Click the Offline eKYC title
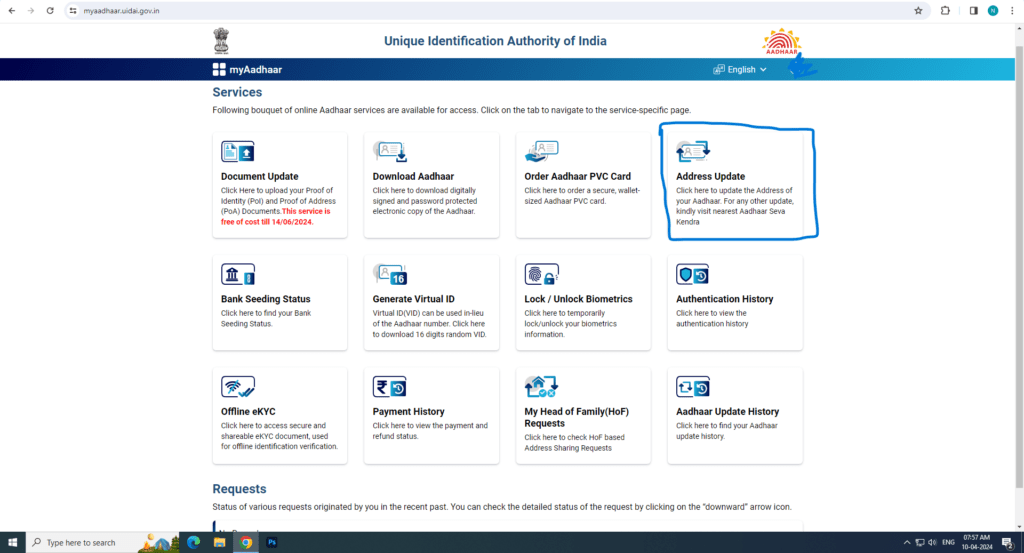1024x553 pixels. tap(248, 411)
